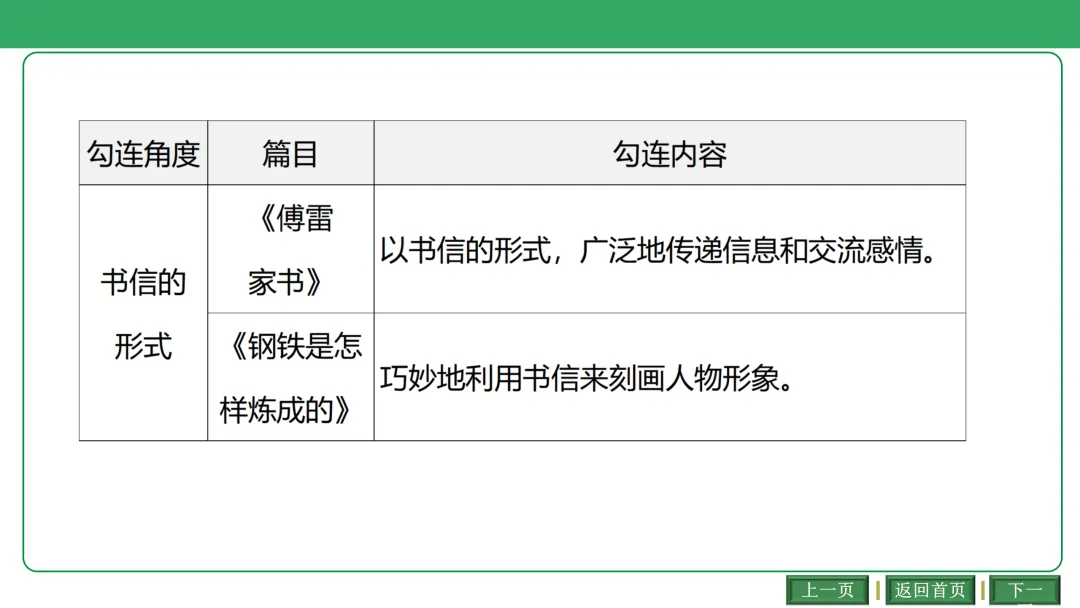Go to previous page with 上一页 button
The height and width of the screenshot is (608, 1080).
[827, 590]
